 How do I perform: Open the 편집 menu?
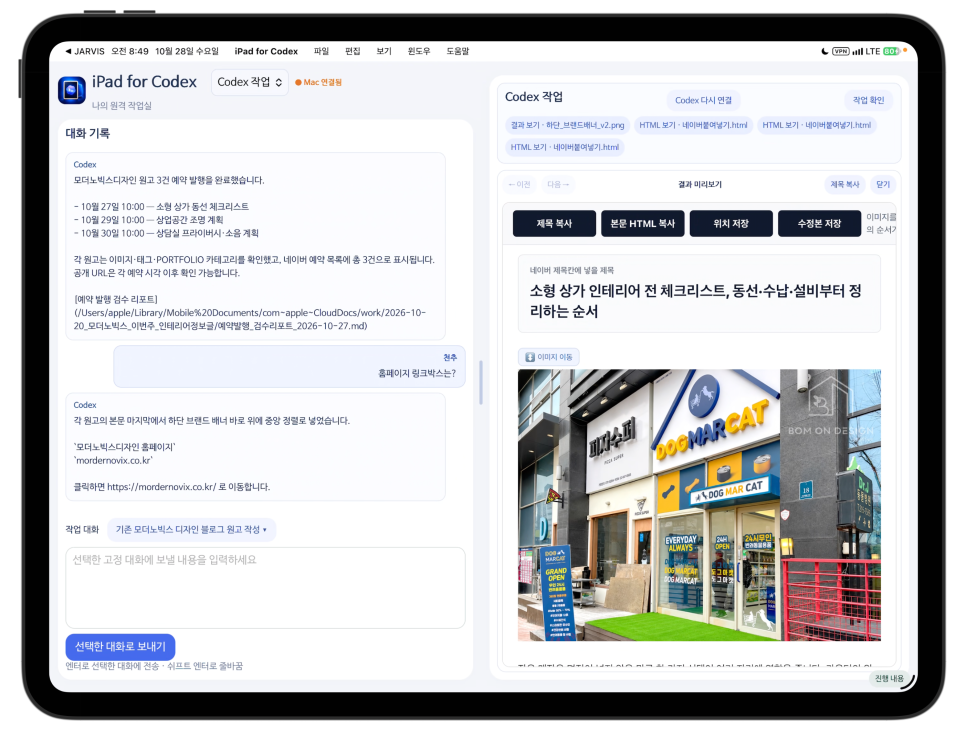[353, 51]
